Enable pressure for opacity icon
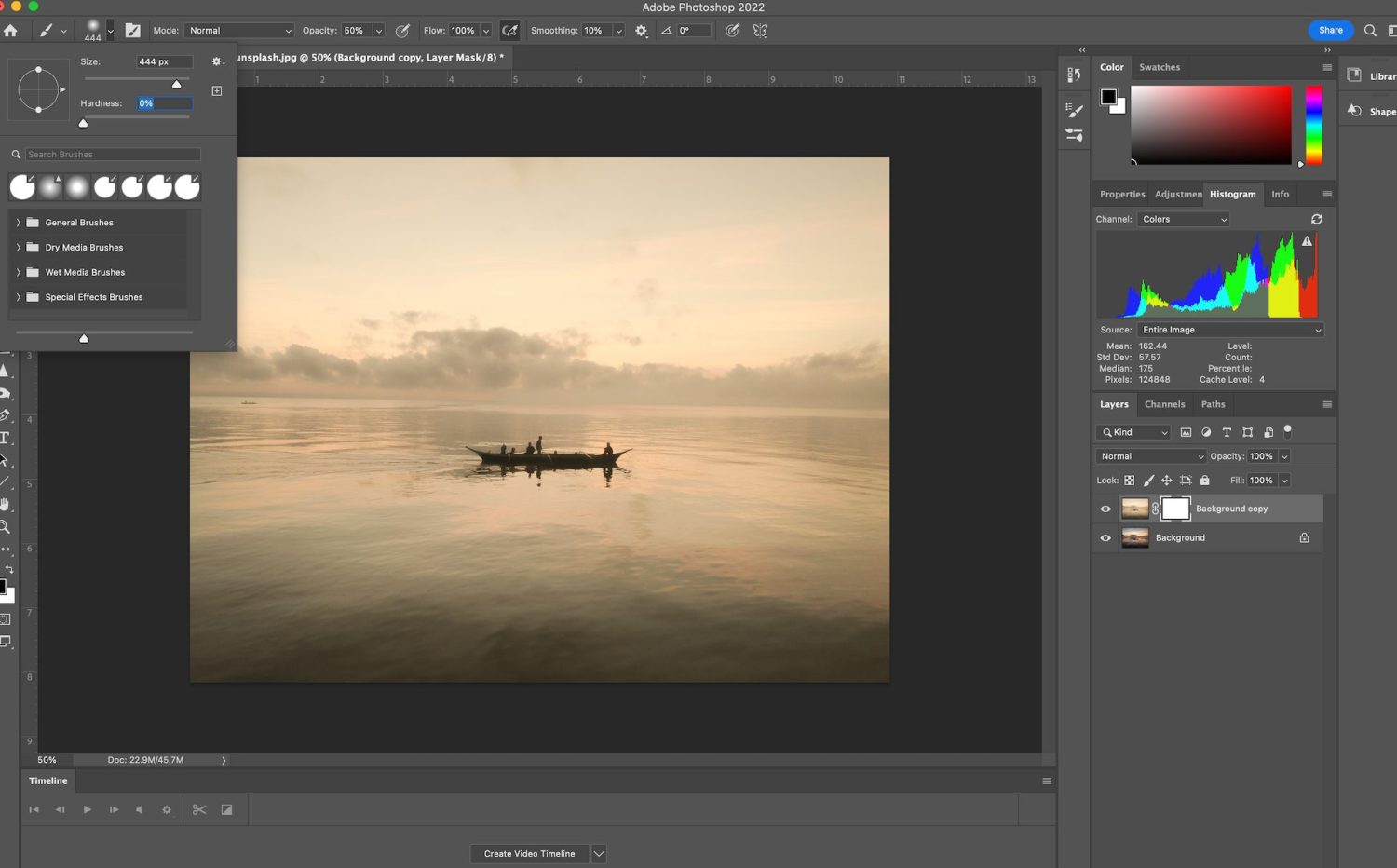Viewport: 1397px width, 868px height. [402, 31]
